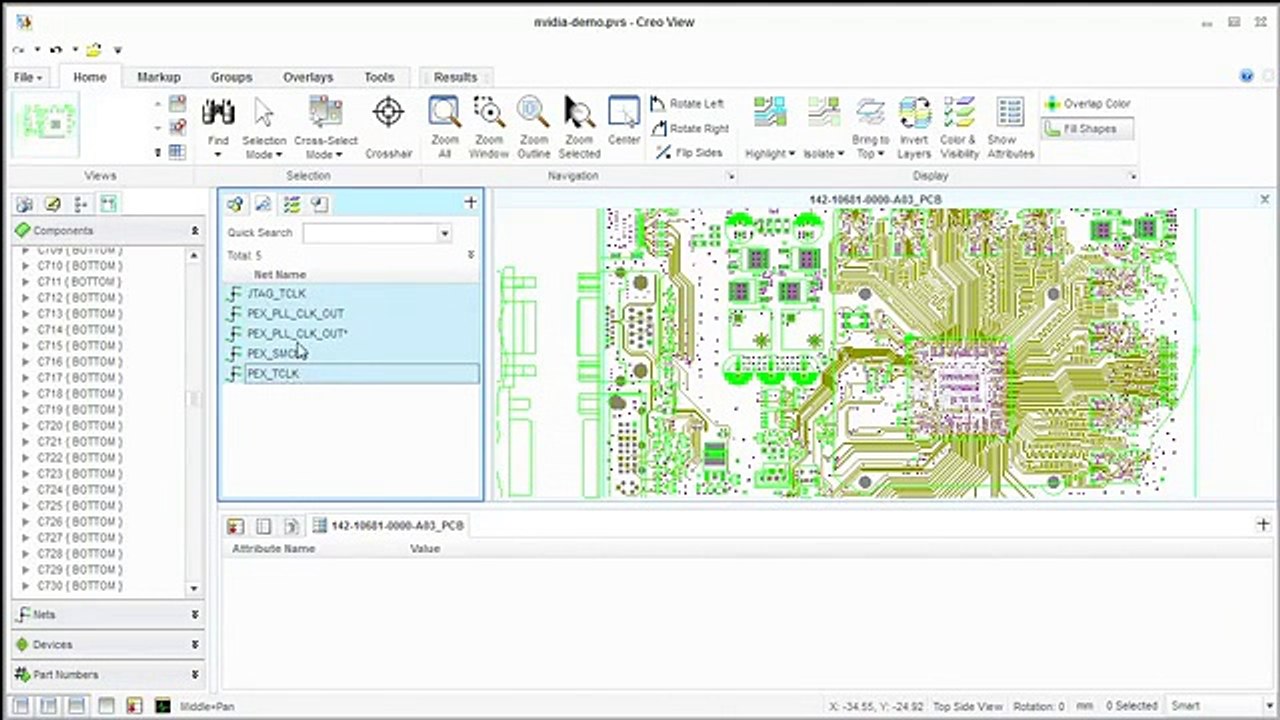1280x720 pixels.
Task: Open the Quick Search dropdown arrow
Action: tap(445, 233)
